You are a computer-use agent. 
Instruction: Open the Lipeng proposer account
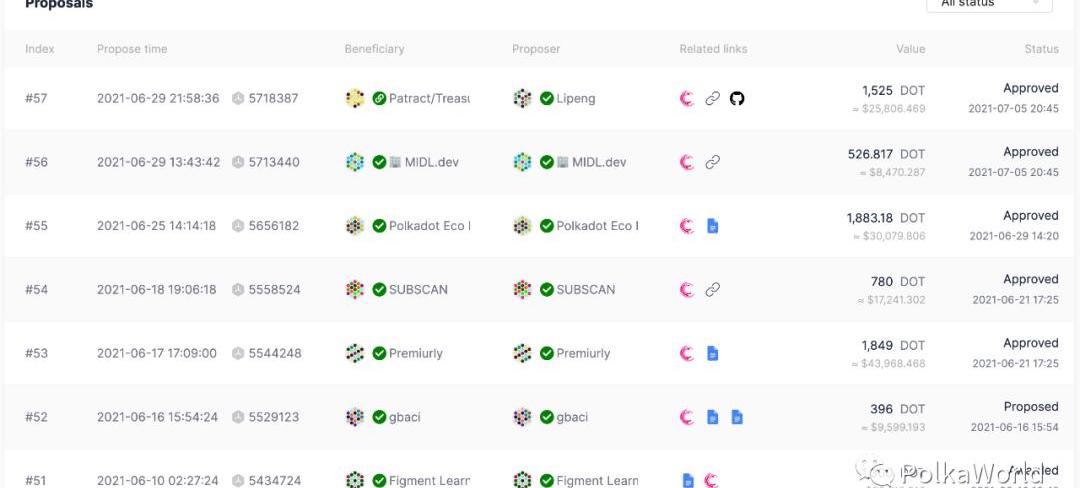point(576,98)
